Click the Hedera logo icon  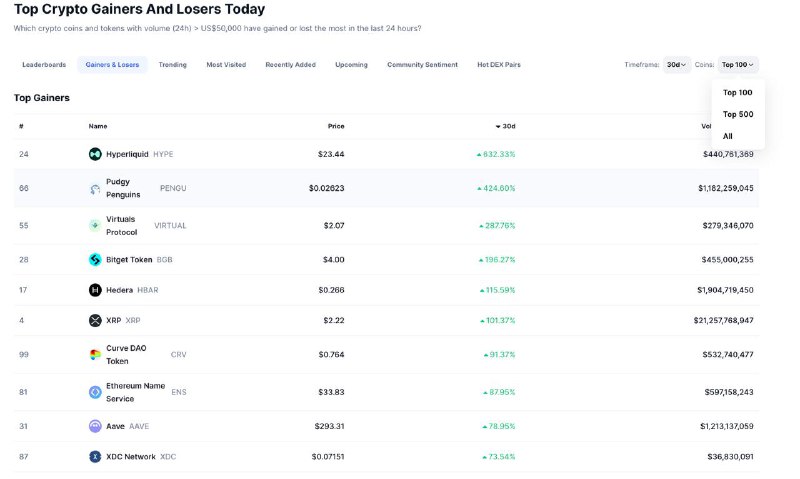[95, 290]
